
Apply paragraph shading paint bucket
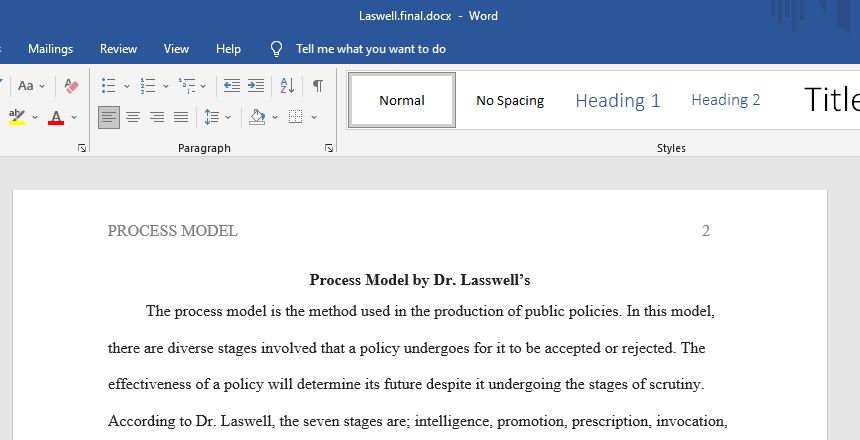click(257, 117)
